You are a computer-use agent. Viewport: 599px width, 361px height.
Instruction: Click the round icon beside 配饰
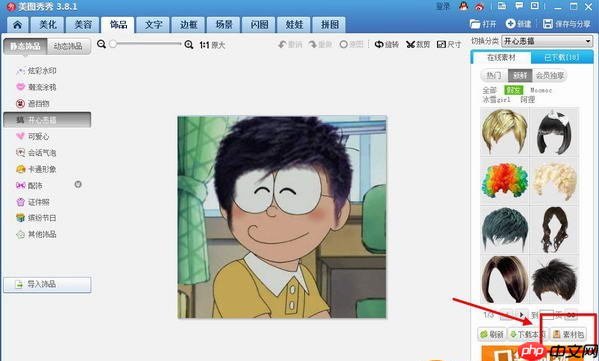78,185
